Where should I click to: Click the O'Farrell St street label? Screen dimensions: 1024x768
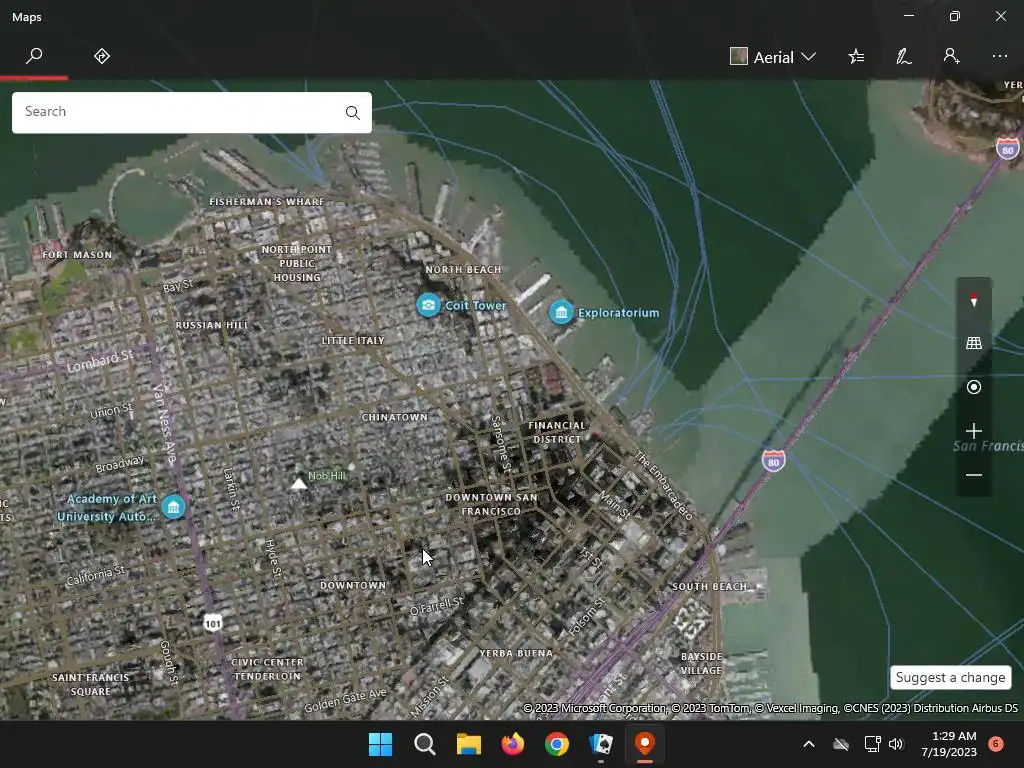tap(436, 605)
